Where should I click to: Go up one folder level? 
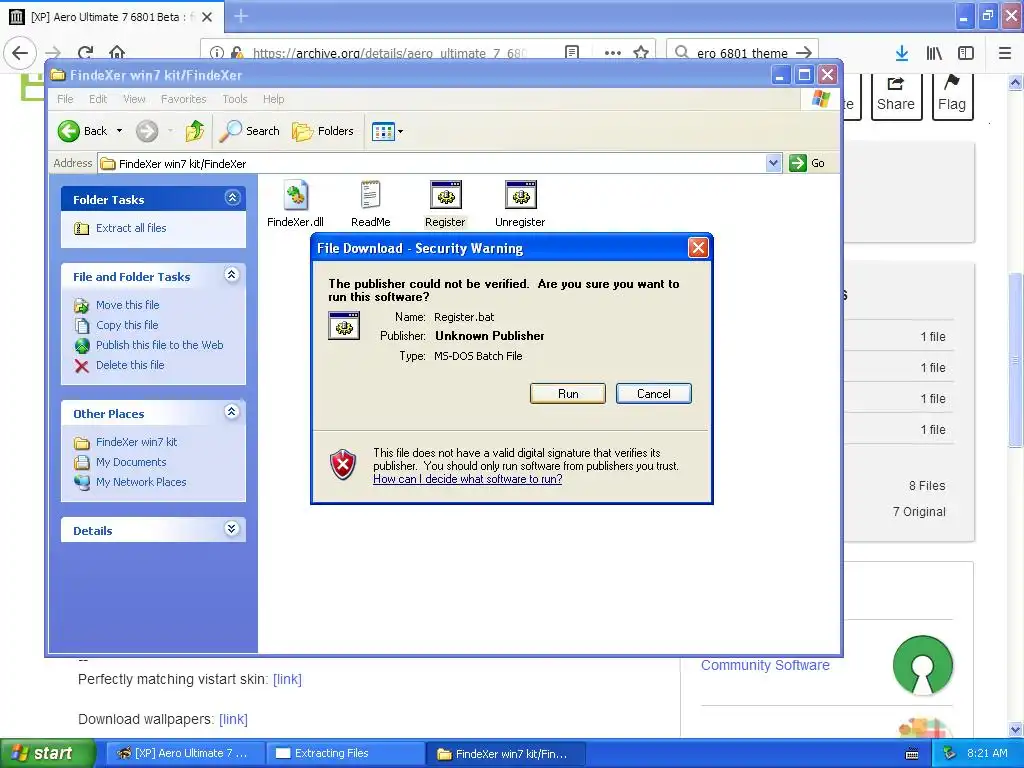pyautogui.click(x=194, y=131)
